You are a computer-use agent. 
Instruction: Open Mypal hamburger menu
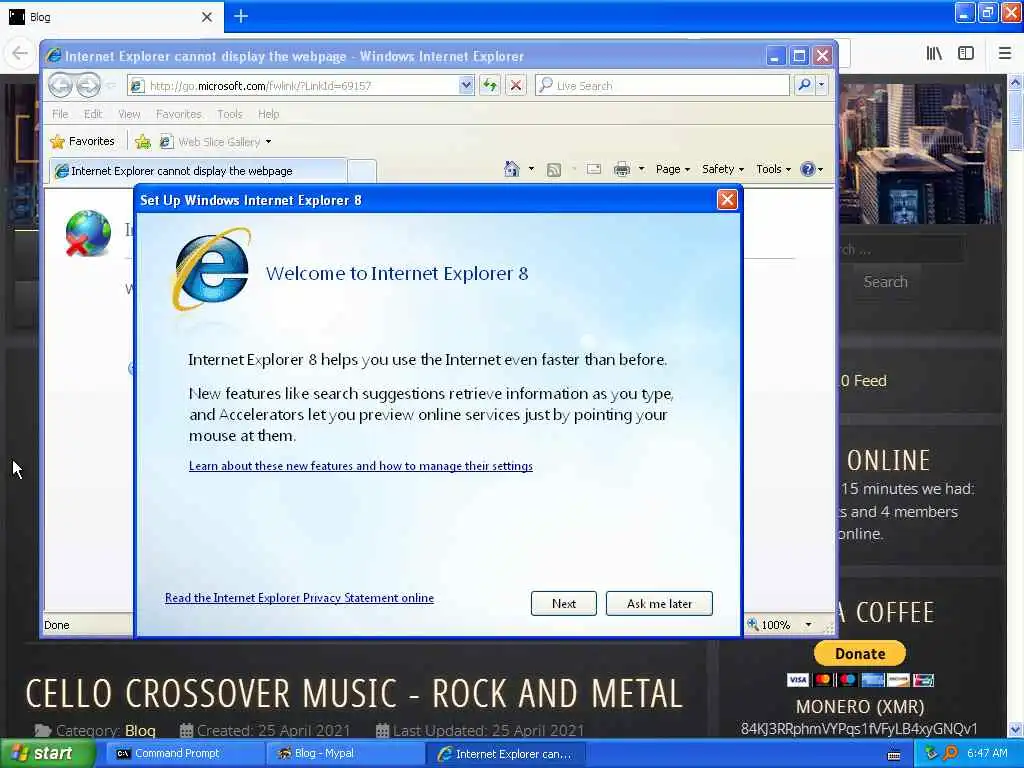1005,53
